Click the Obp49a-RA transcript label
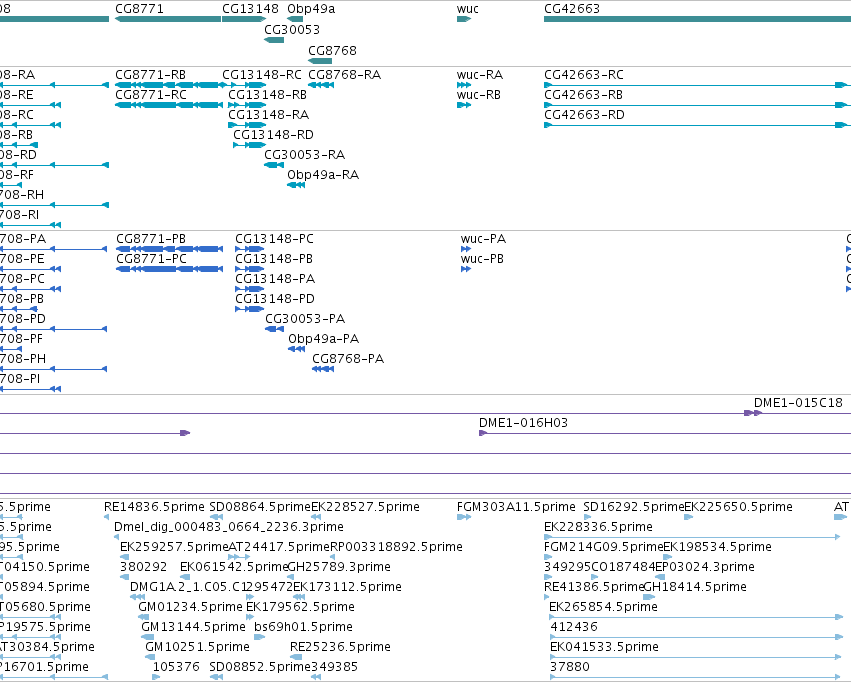This screenshot has height=682, width=851. (x=323, y=175)
